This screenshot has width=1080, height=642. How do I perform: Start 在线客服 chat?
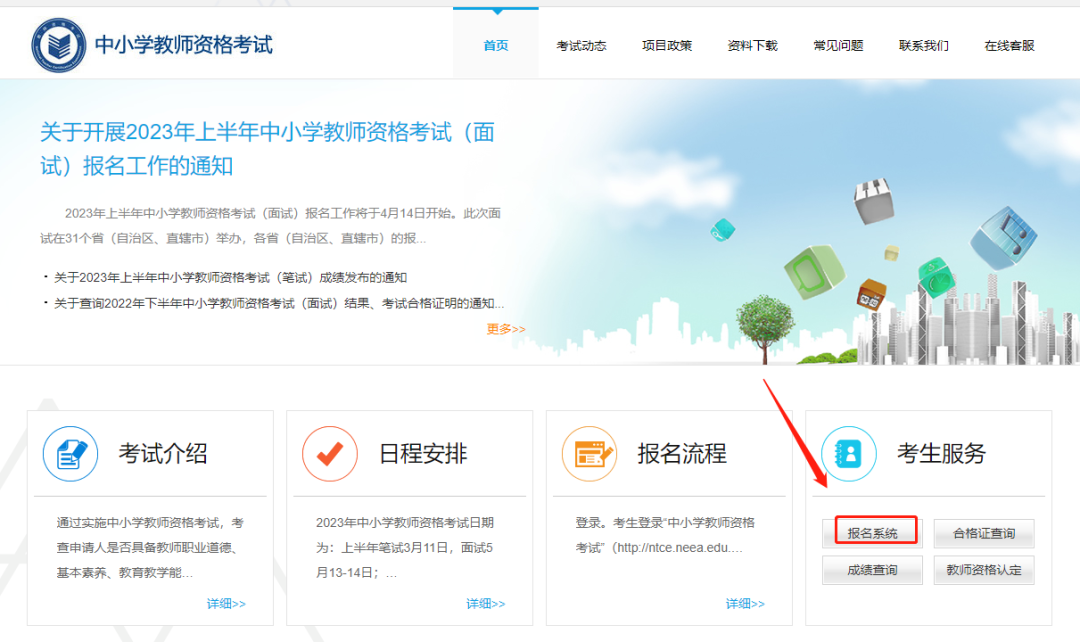pyautogui.click(x=1008, y=45)
